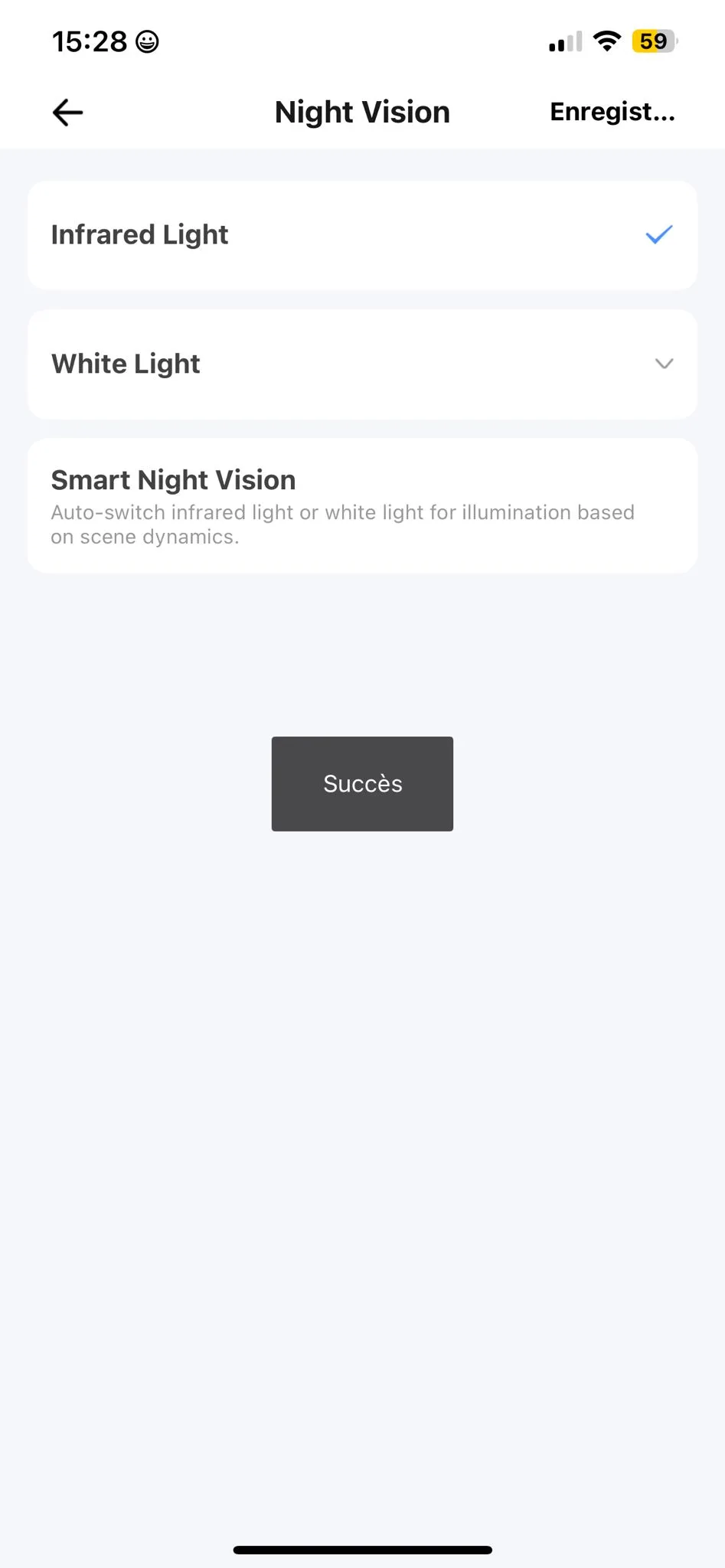Tap the 15:28 clock in status bar
The height and width of the screenshot is (1568, 725).
pos(89,41)
